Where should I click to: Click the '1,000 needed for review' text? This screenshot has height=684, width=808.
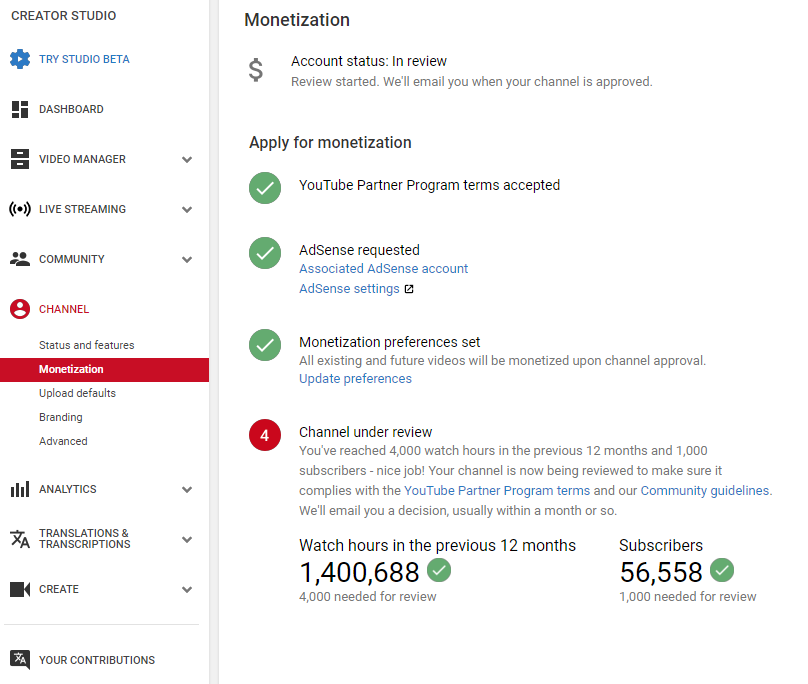(688, 597)
